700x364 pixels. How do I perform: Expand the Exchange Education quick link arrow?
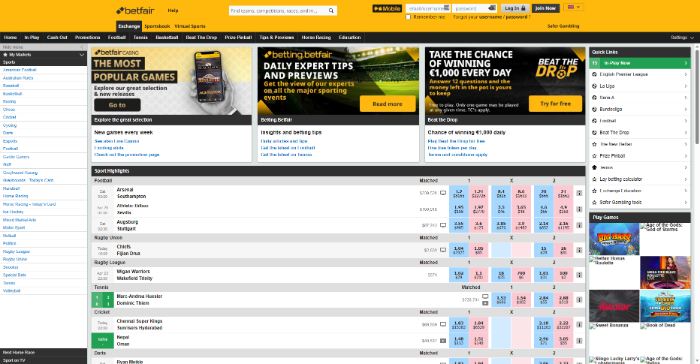click(686, 191)
